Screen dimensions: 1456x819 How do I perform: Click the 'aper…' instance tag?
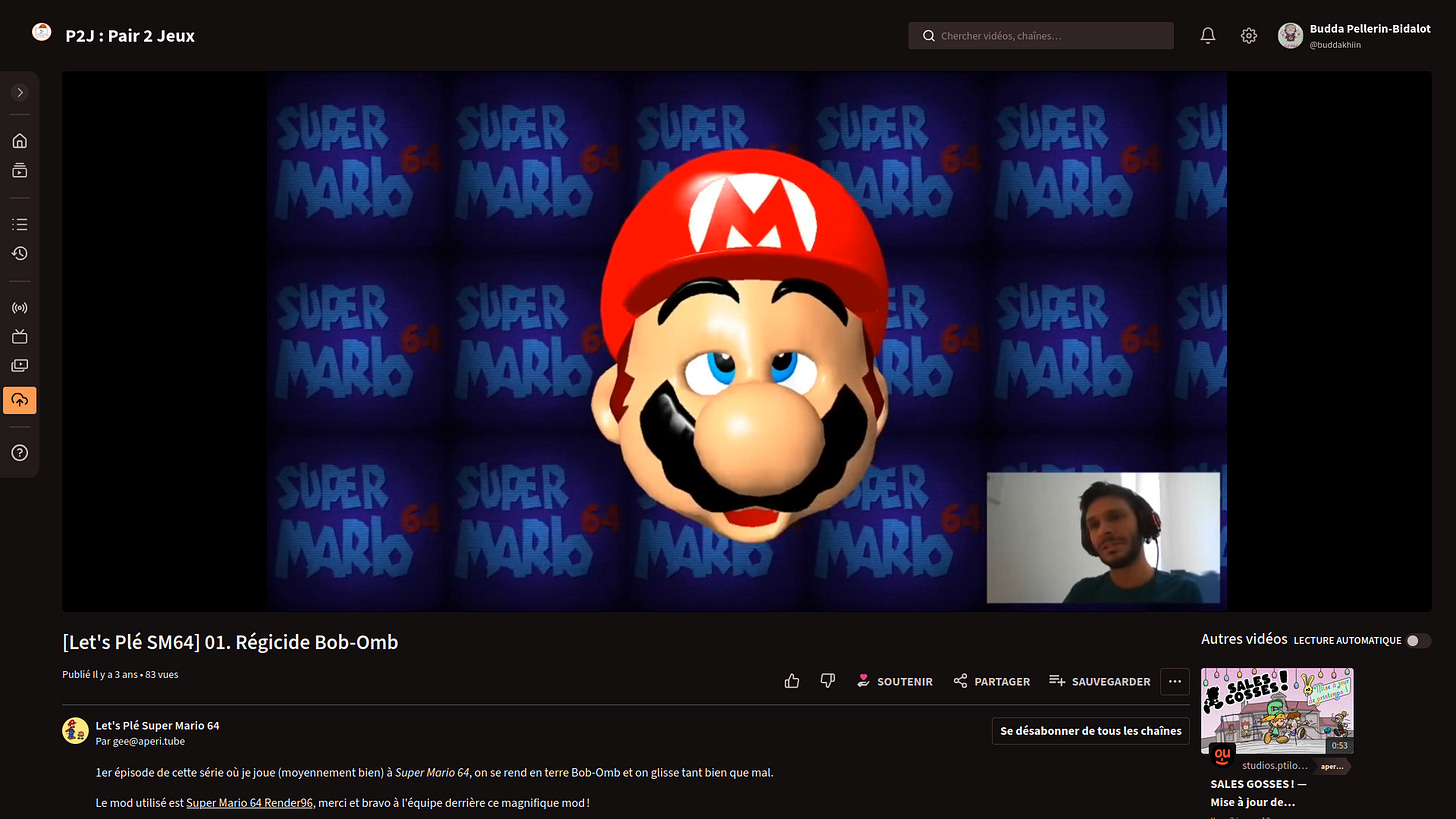click(1332, 767)
